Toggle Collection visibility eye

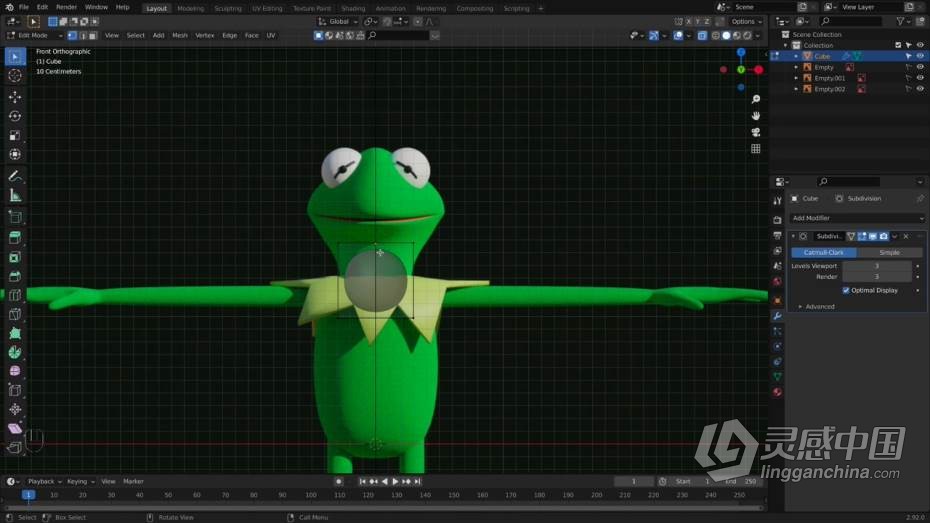click(x=920, y=45)
